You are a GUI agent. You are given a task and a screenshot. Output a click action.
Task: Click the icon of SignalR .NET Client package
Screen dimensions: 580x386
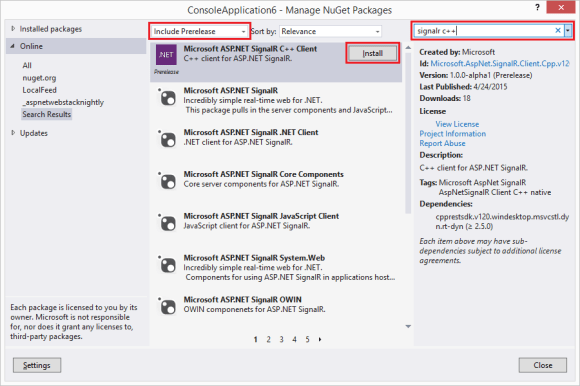168,139
